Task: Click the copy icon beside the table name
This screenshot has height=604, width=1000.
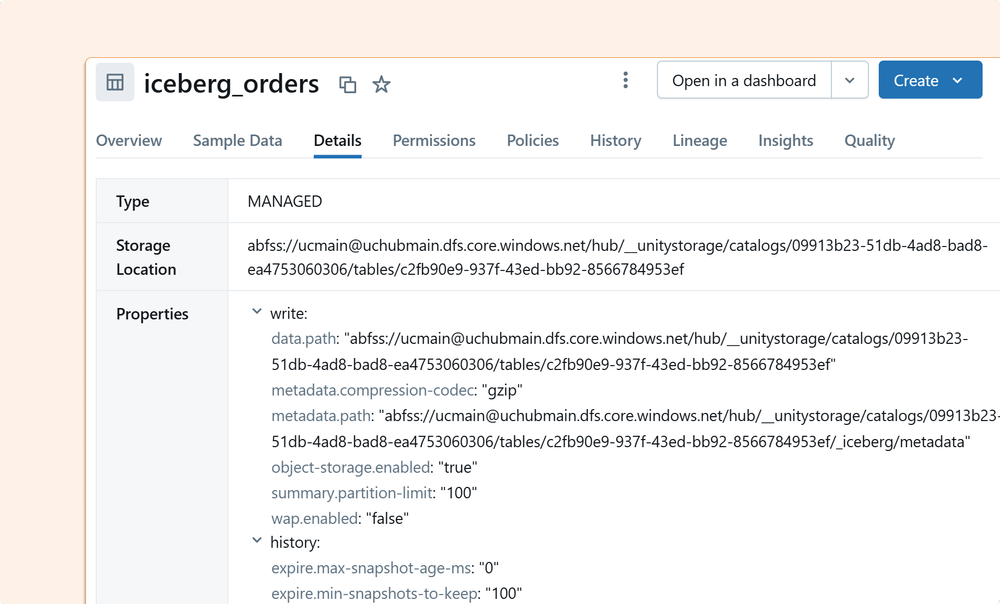Action: pyautogui.click(x=347, y=85)
